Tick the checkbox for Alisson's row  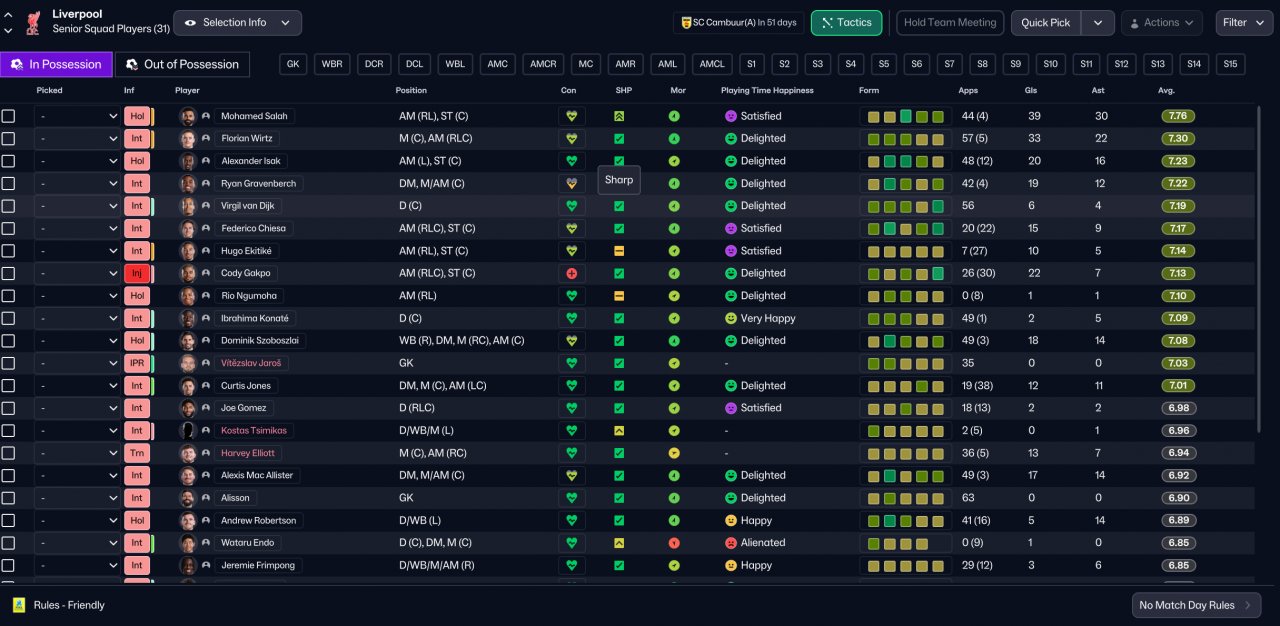[8, 498]
